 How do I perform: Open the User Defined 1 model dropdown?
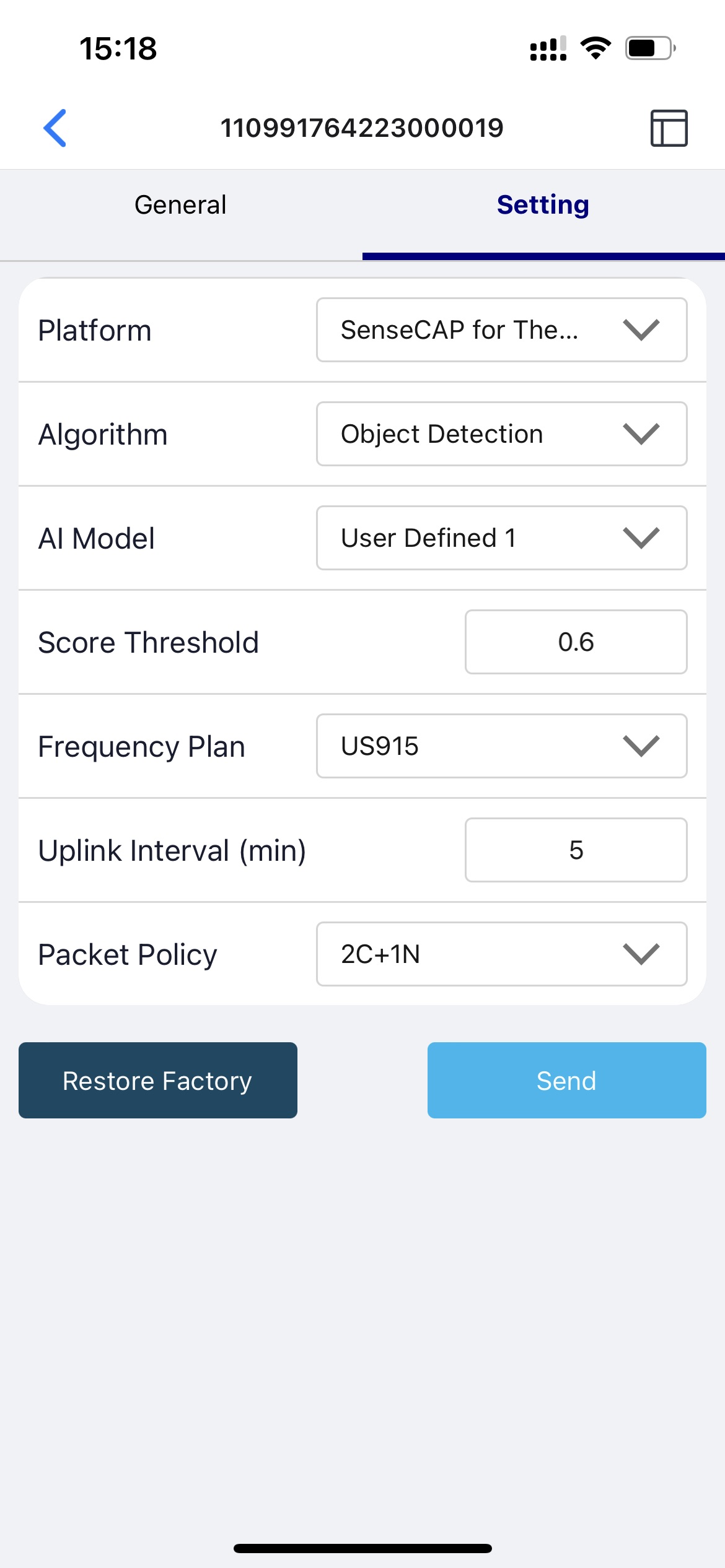[x=501, y=538]
